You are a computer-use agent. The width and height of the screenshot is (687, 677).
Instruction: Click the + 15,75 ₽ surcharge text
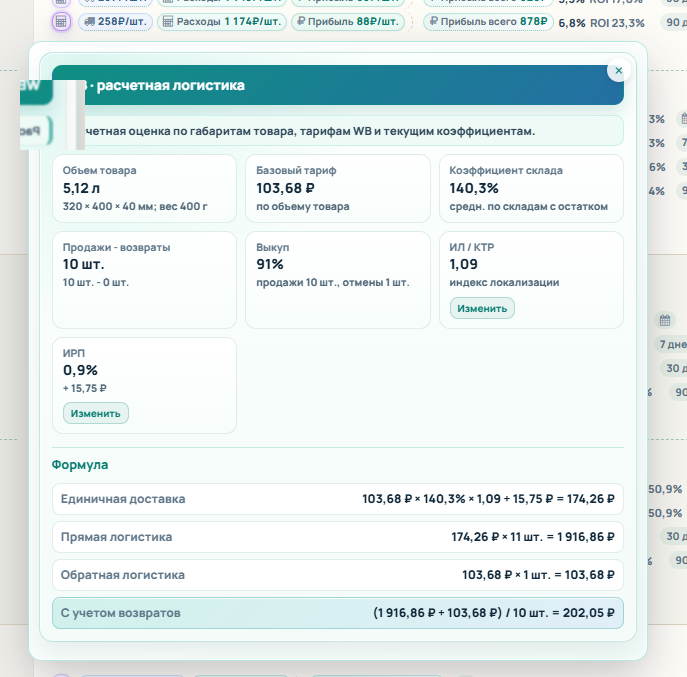tap(85, 389)
